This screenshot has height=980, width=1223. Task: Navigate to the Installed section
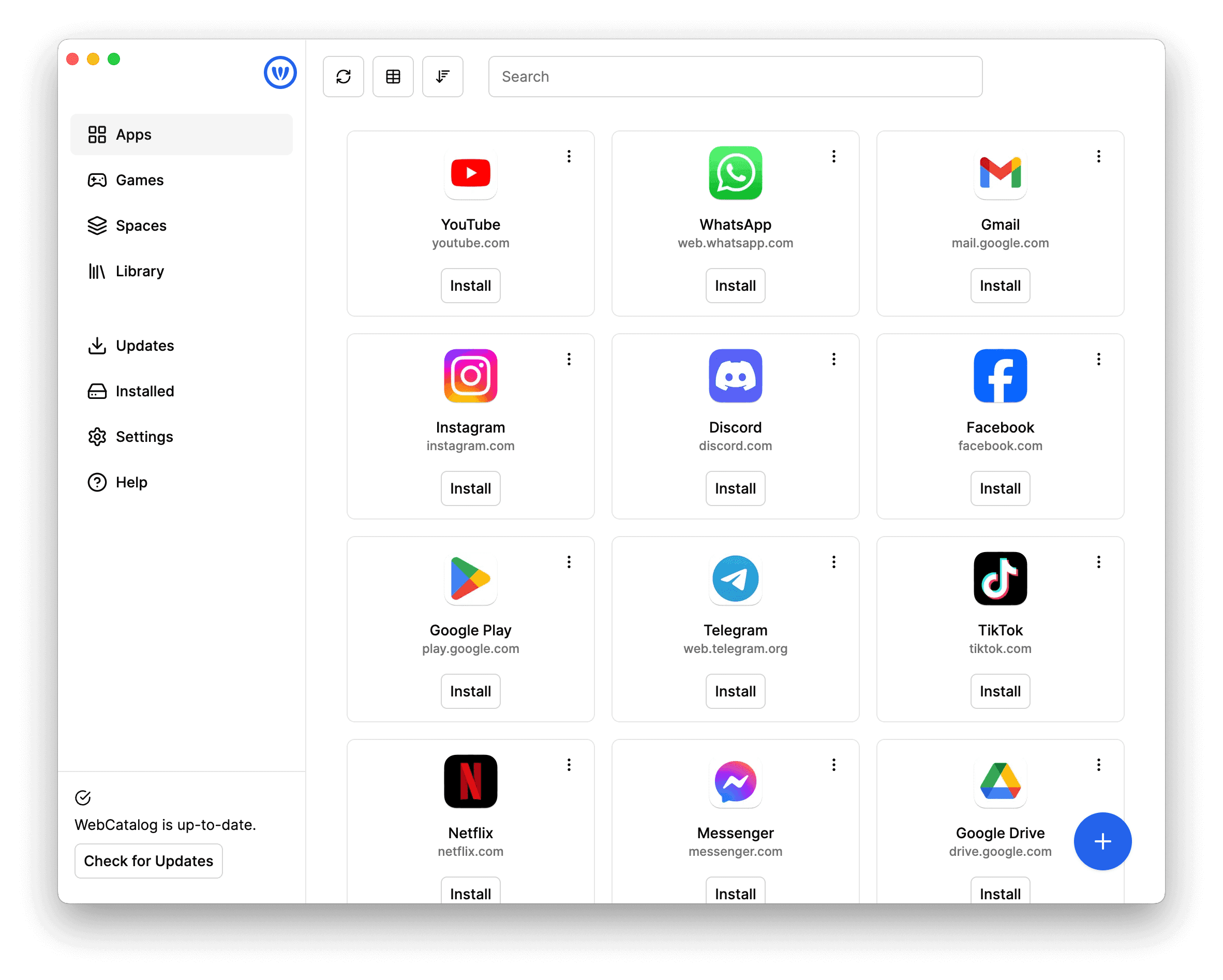point(144,390)
